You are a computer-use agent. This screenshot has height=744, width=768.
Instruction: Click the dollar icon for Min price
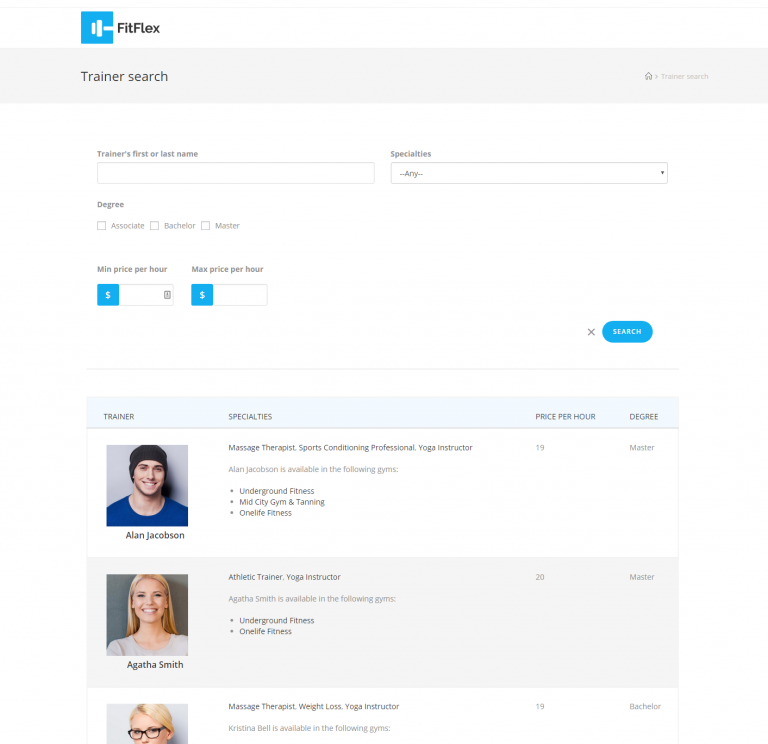[108, 295]
